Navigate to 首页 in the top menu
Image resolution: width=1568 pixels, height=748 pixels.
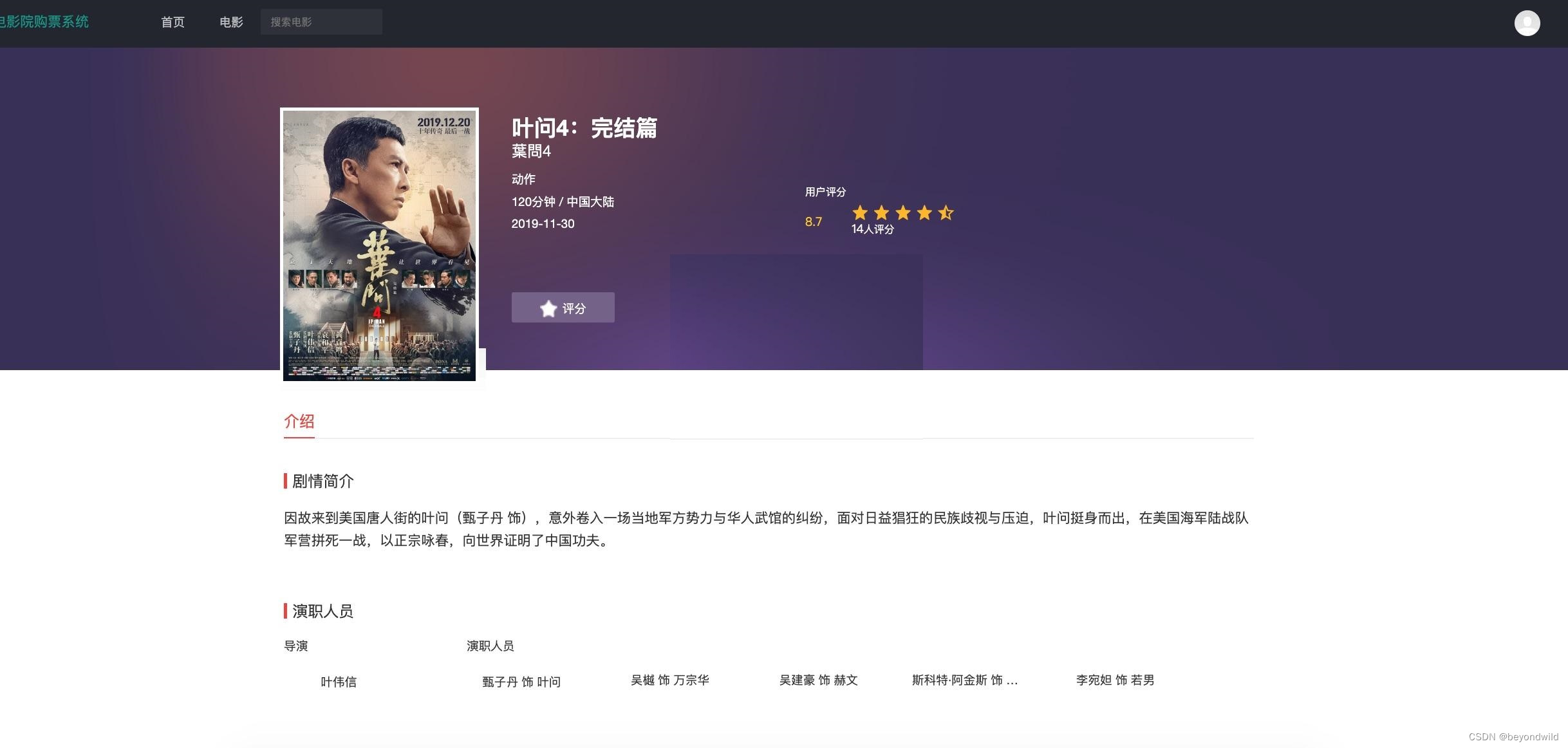[172, 21]
